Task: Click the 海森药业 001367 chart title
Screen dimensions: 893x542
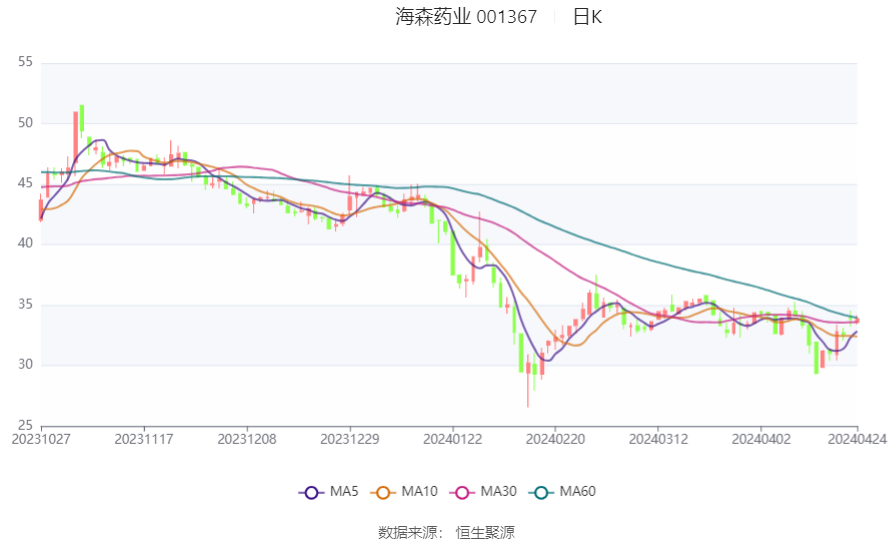Action: (466, 17)
